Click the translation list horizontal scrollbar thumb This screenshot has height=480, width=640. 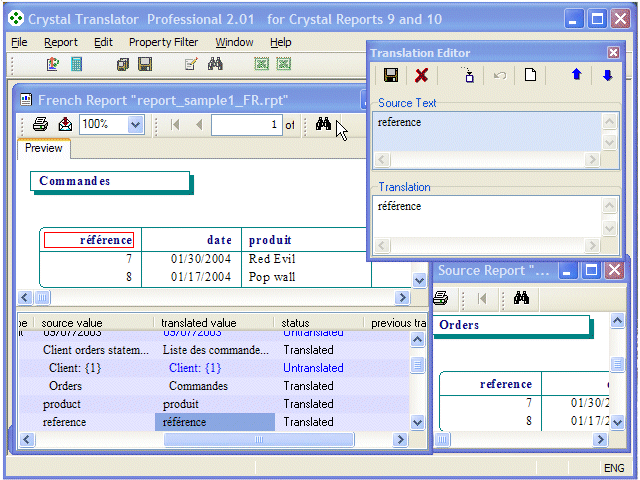(259, 440)
